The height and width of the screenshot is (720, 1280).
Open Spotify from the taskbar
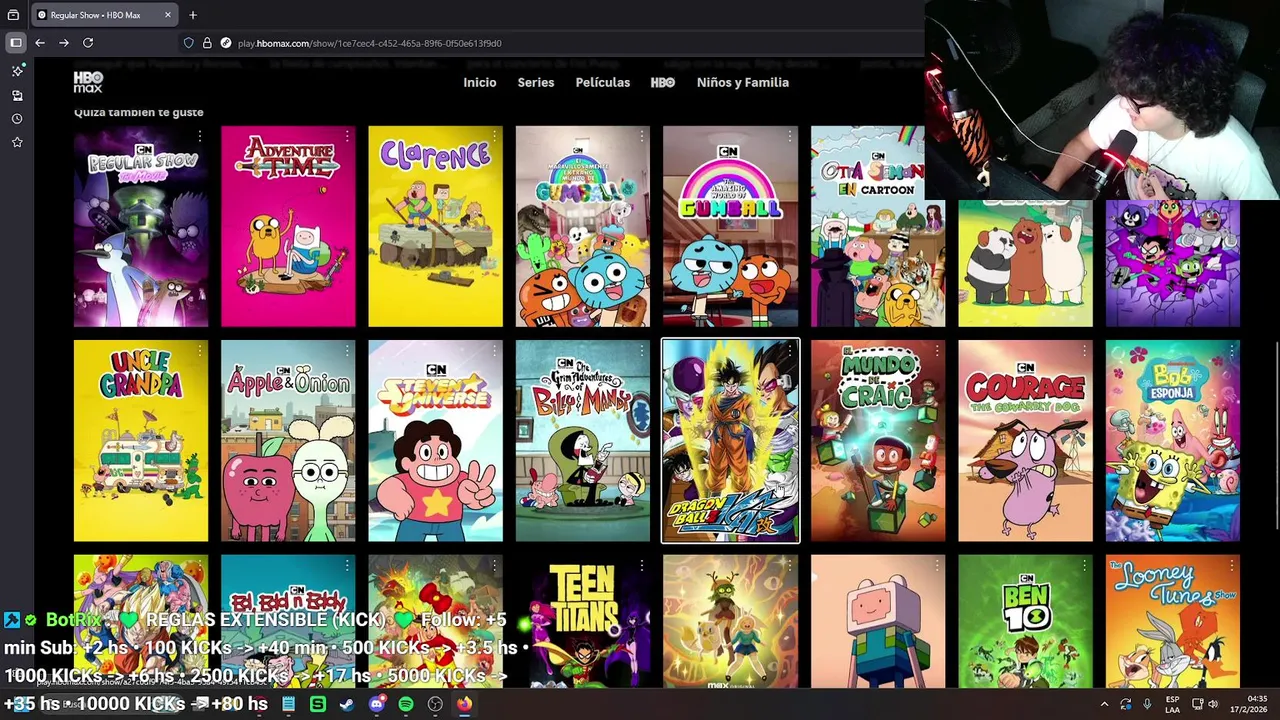point(405,704)
